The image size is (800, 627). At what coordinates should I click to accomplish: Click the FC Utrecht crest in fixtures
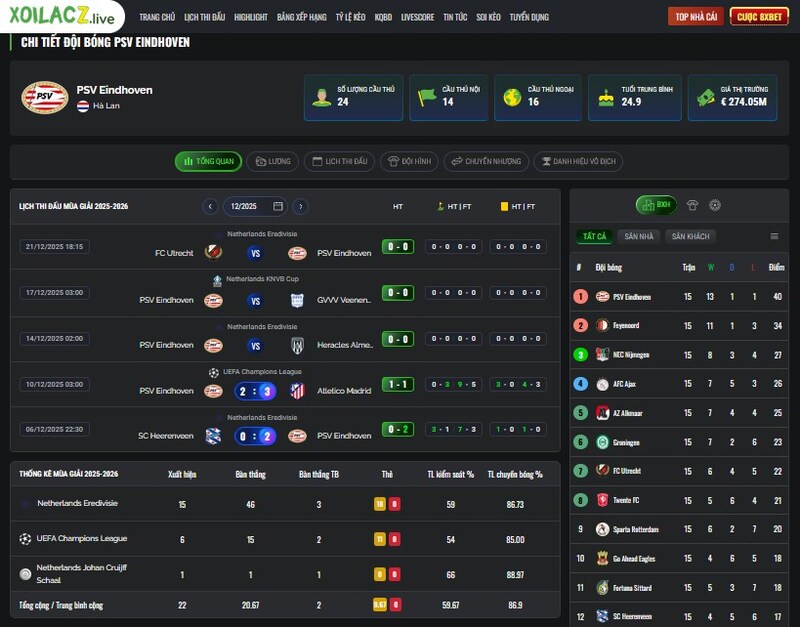(213, 253)
